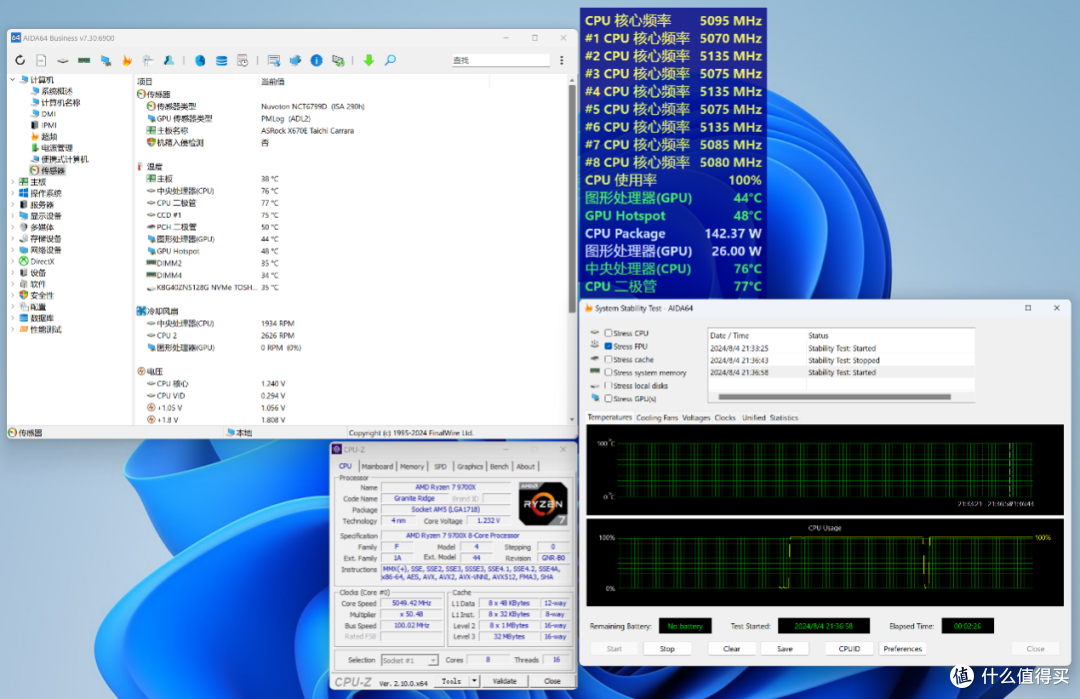Viewport: 1080px width, 699px height.
Task: Enable the Stress CPU checkbox
Action: coord(608,333)
